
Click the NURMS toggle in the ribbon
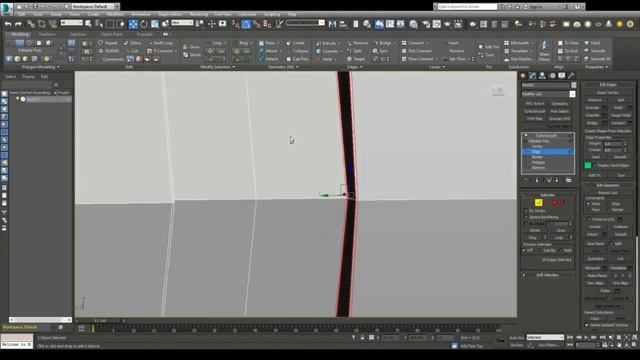pyautogui.click(x=109, y=51)
